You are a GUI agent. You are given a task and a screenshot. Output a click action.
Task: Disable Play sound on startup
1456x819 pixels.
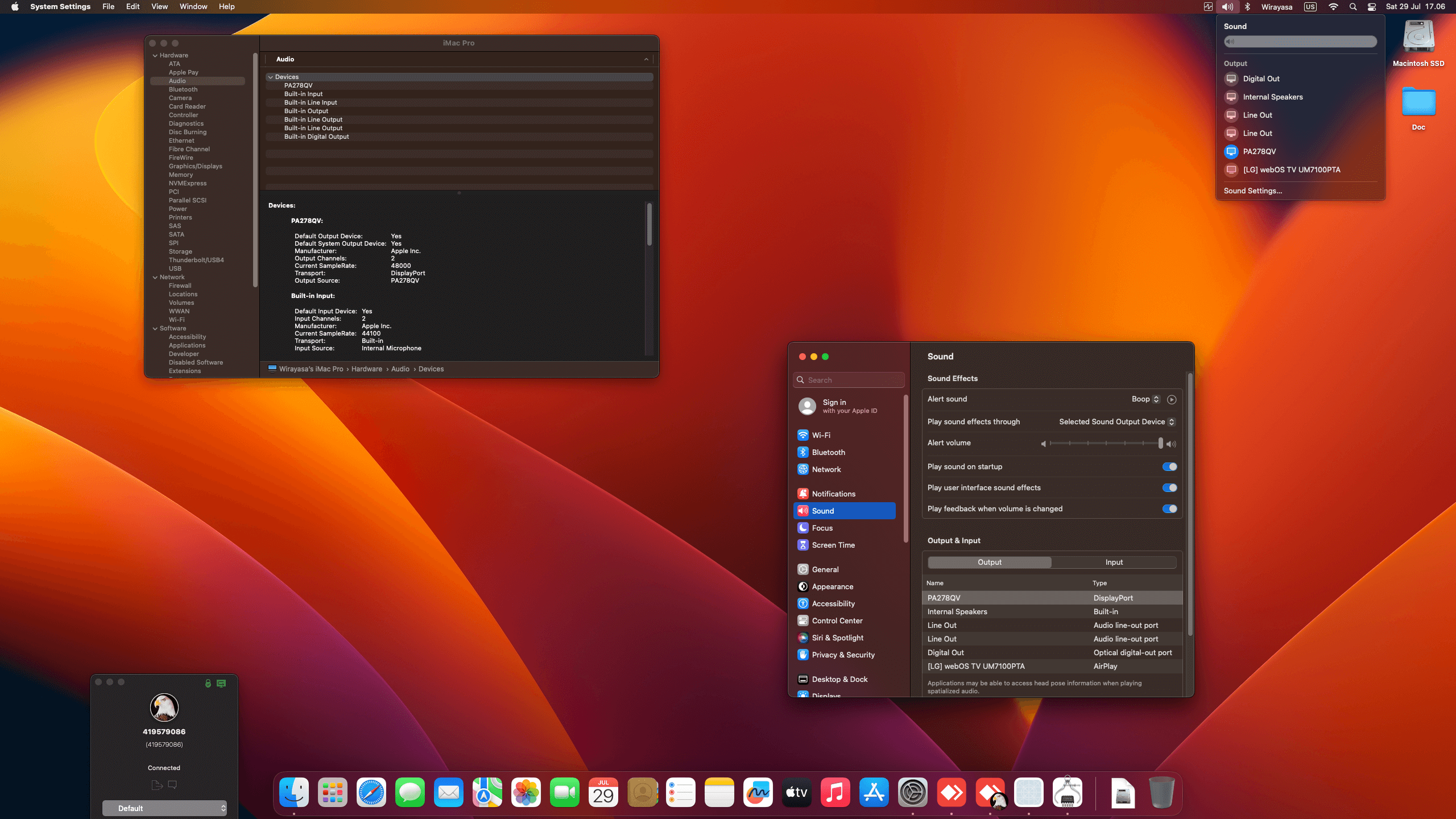[1169, 466]
